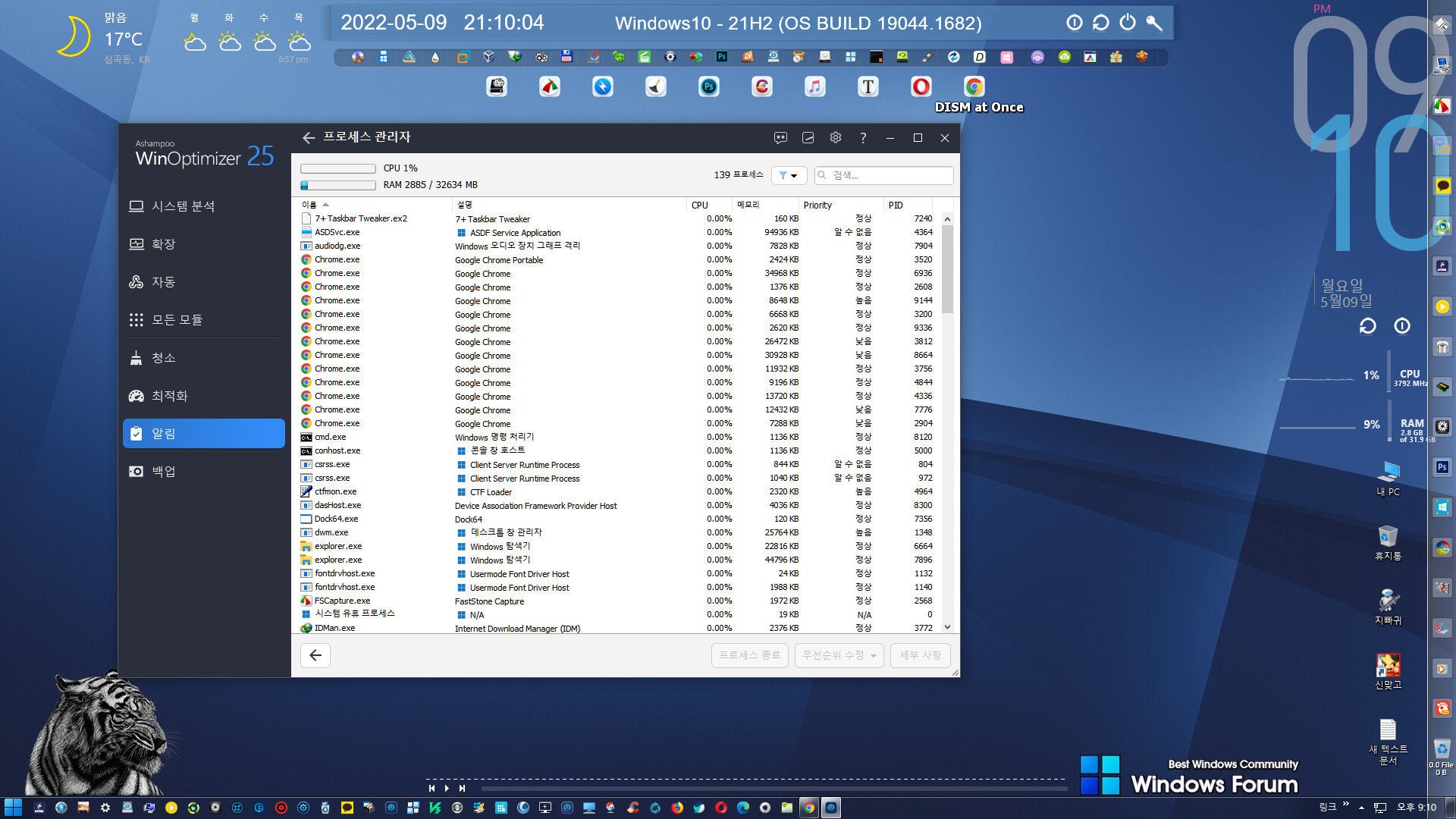Click next track in desktop media control
Viewport: 1456px width, 819px height.
pyautogui.click(x=462, y=788)
